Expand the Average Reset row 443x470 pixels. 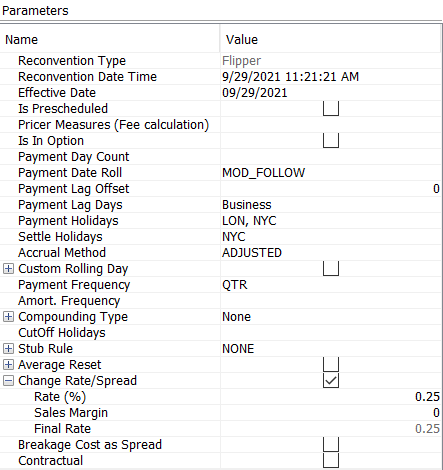tap(8, 365)
